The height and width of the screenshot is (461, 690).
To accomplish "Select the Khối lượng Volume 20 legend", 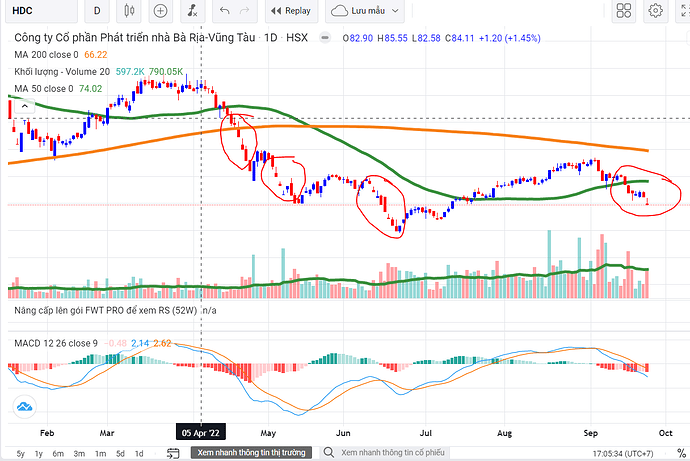I will click(x=62, y=72).
